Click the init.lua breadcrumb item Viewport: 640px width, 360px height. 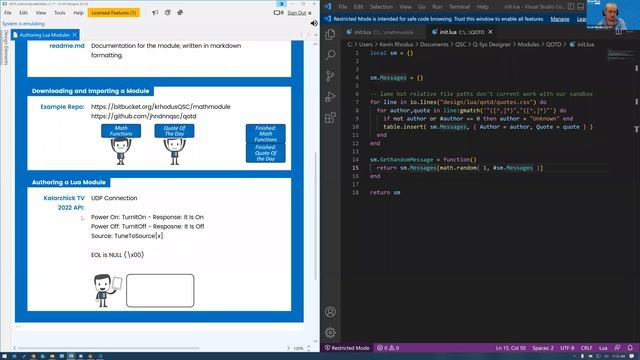click(582, 44)
